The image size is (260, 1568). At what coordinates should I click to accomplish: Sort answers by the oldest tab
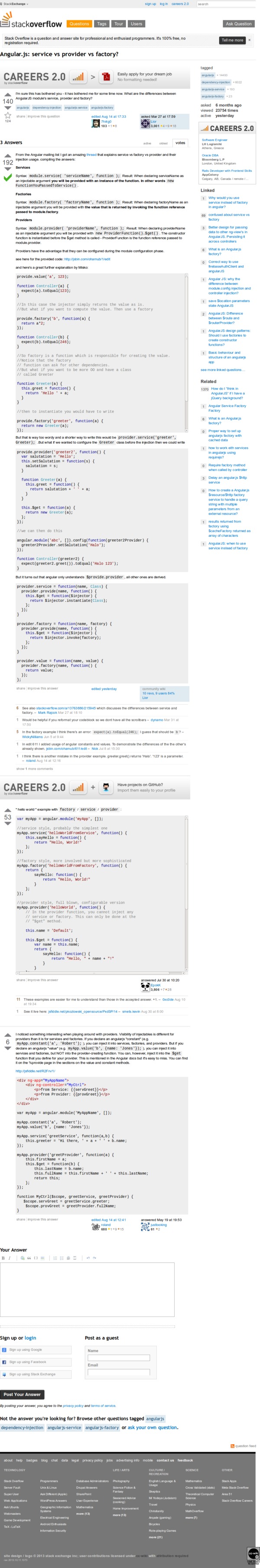click(x=163, y=144)
